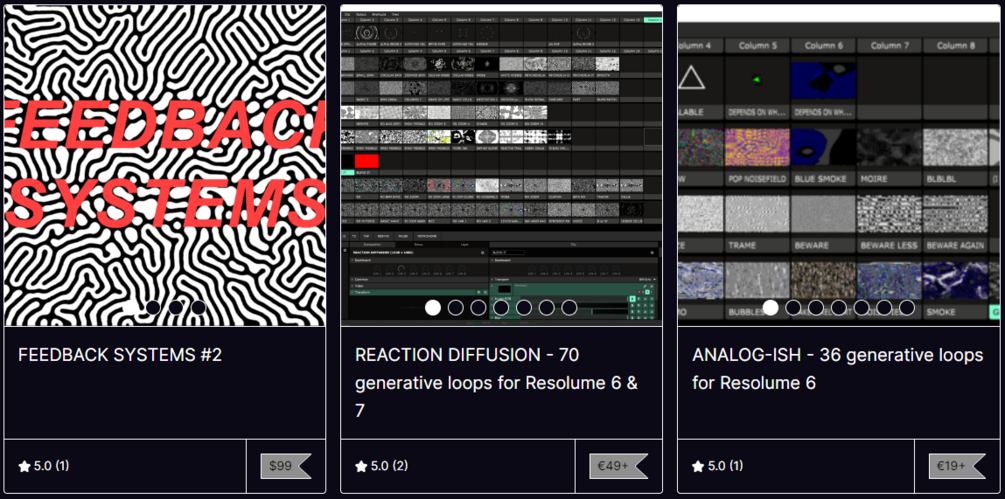The height and width of the screenshot is (499, 1005).
Task: Open the FEEDBACK SYSTEMS #2 cover image
Action: coord(165,165)
